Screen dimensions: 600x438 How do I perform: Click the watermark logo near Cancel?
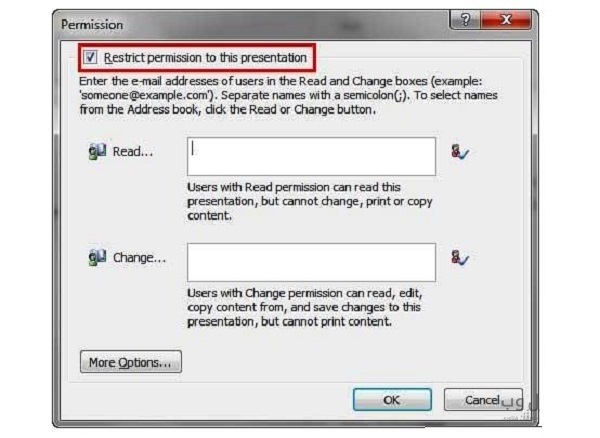click(520, 405)
